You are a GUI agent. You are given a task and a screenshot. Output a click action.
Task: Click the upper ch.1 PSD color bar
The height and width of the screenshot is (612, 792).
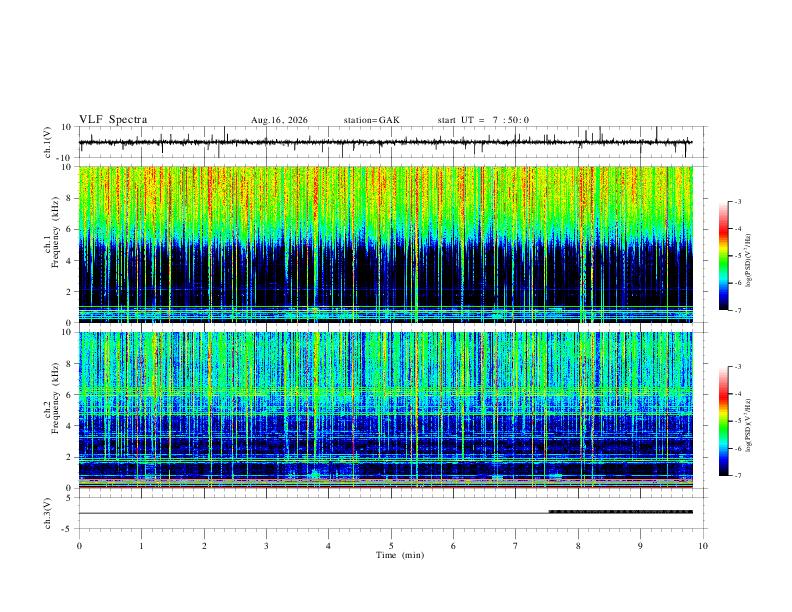[x=723, y=256]
